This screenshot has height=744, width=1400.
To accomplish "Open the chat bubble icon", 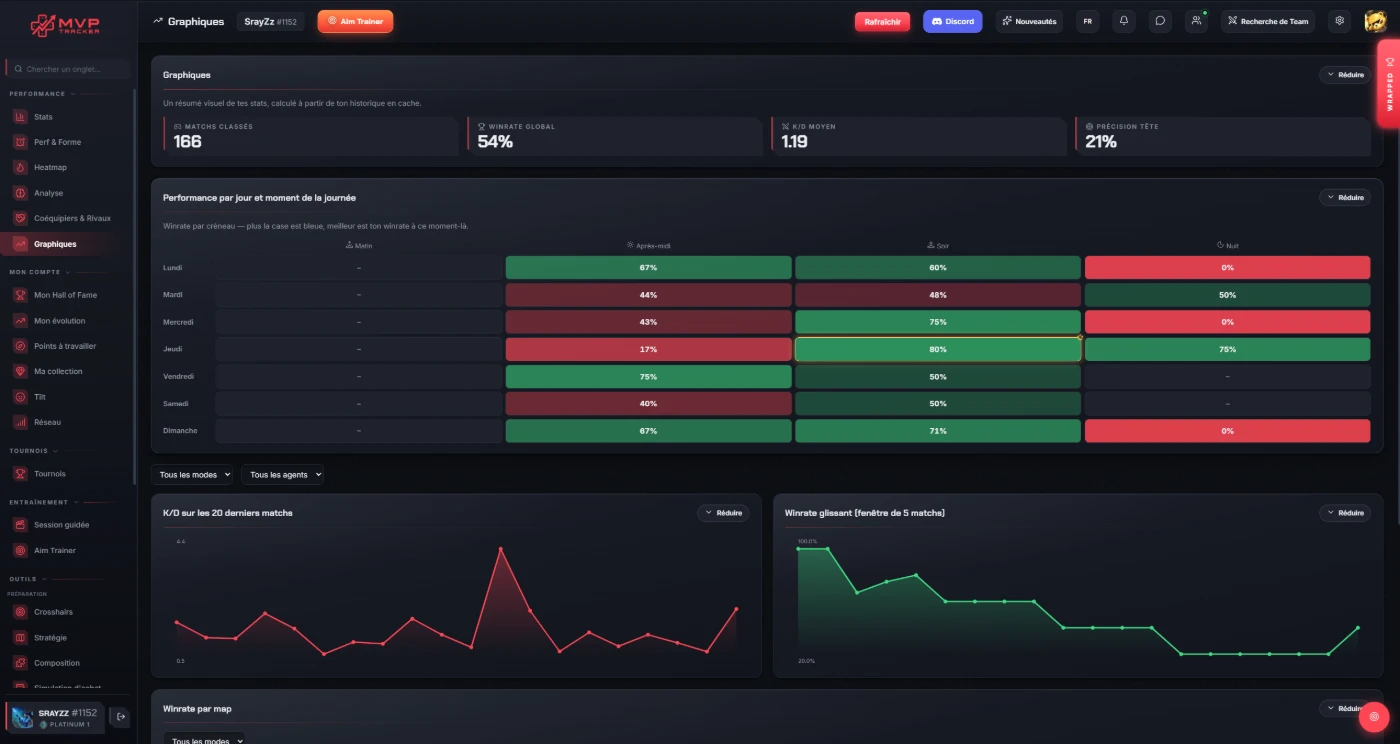I will click(x=1160, y=21).
